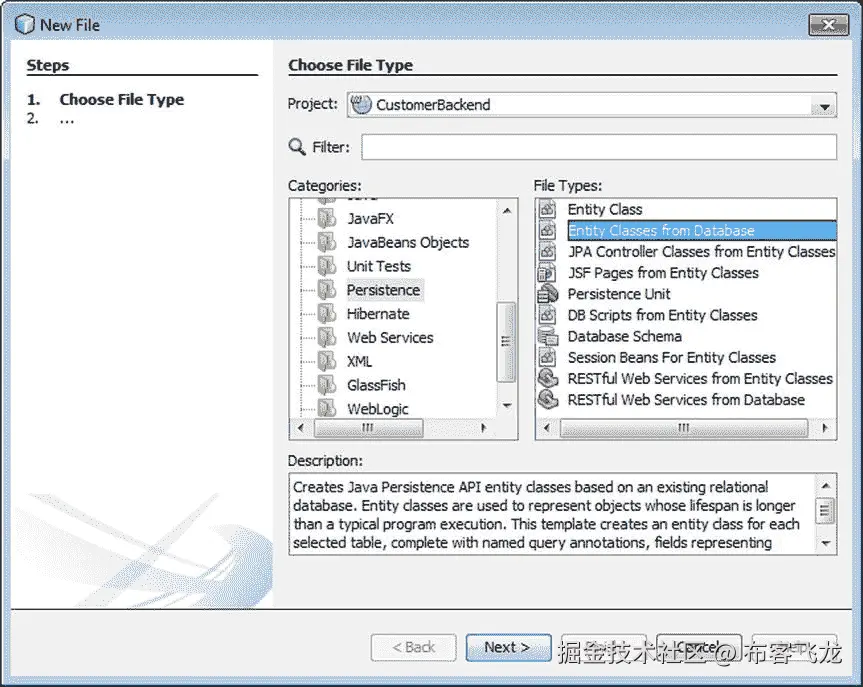Click the JavaBeans Objects folder icon
Screen dimensions: 863x687
[x=327, y=242]
